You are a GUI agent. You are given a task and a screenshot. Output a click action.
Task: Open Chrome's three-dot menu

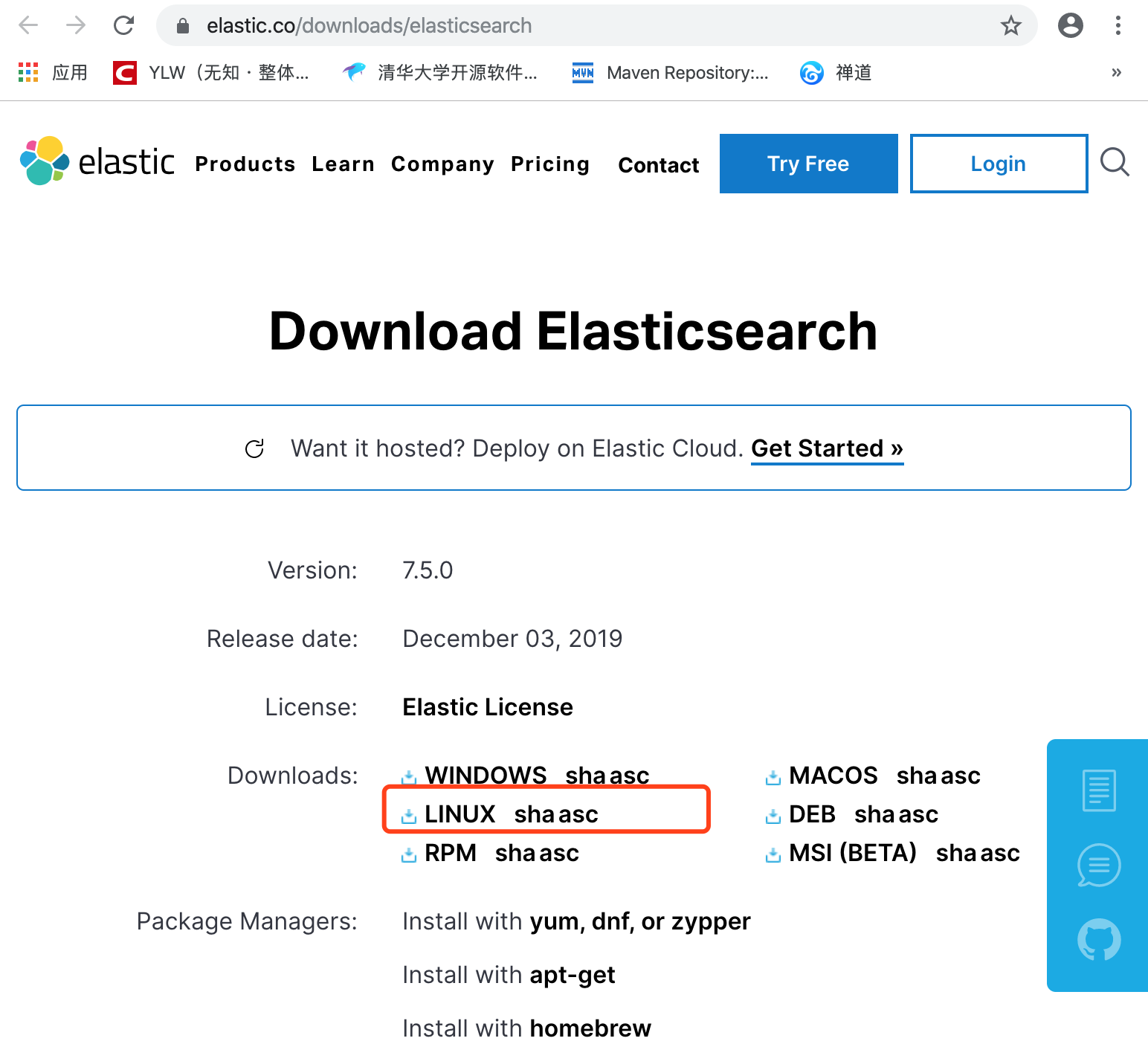point(1118,25)
